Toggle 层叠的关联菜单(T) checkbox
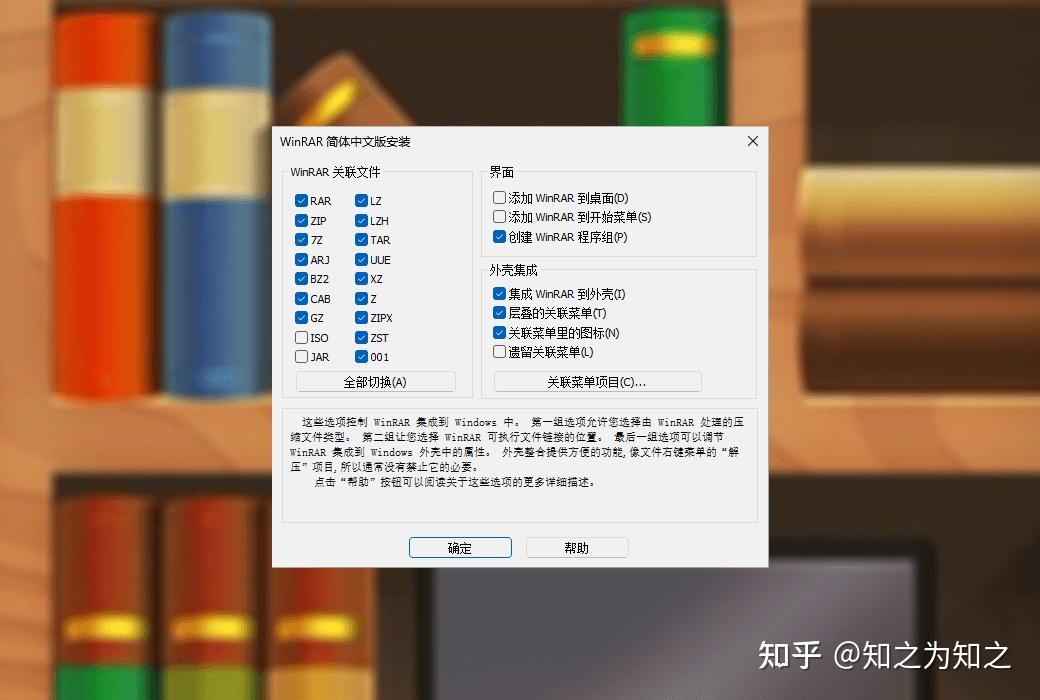 (499, 313)
